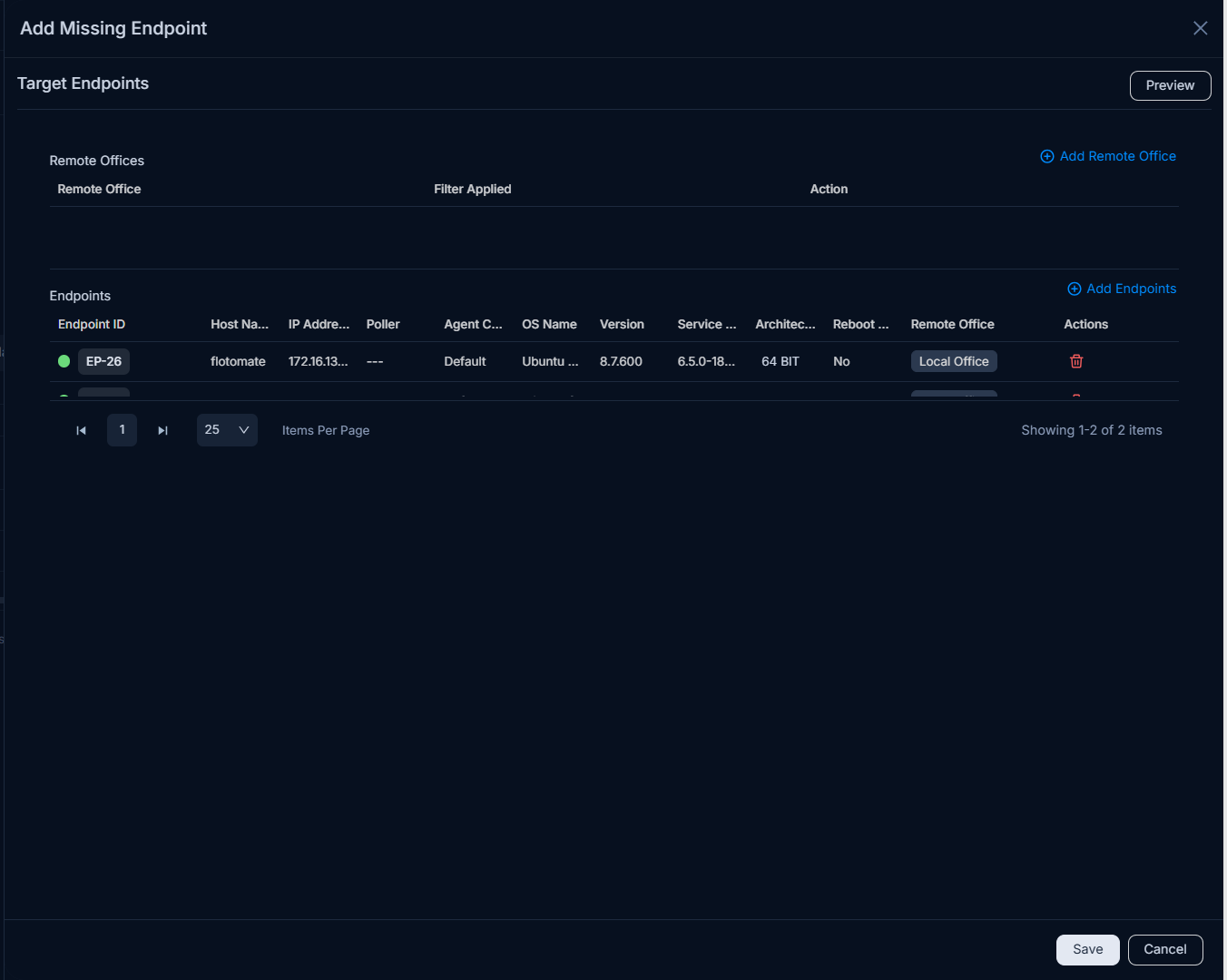The height and width of the screenshot is (980, 1227).
Task: Open the items per page dropdown
Action: (x=227, y=430)
